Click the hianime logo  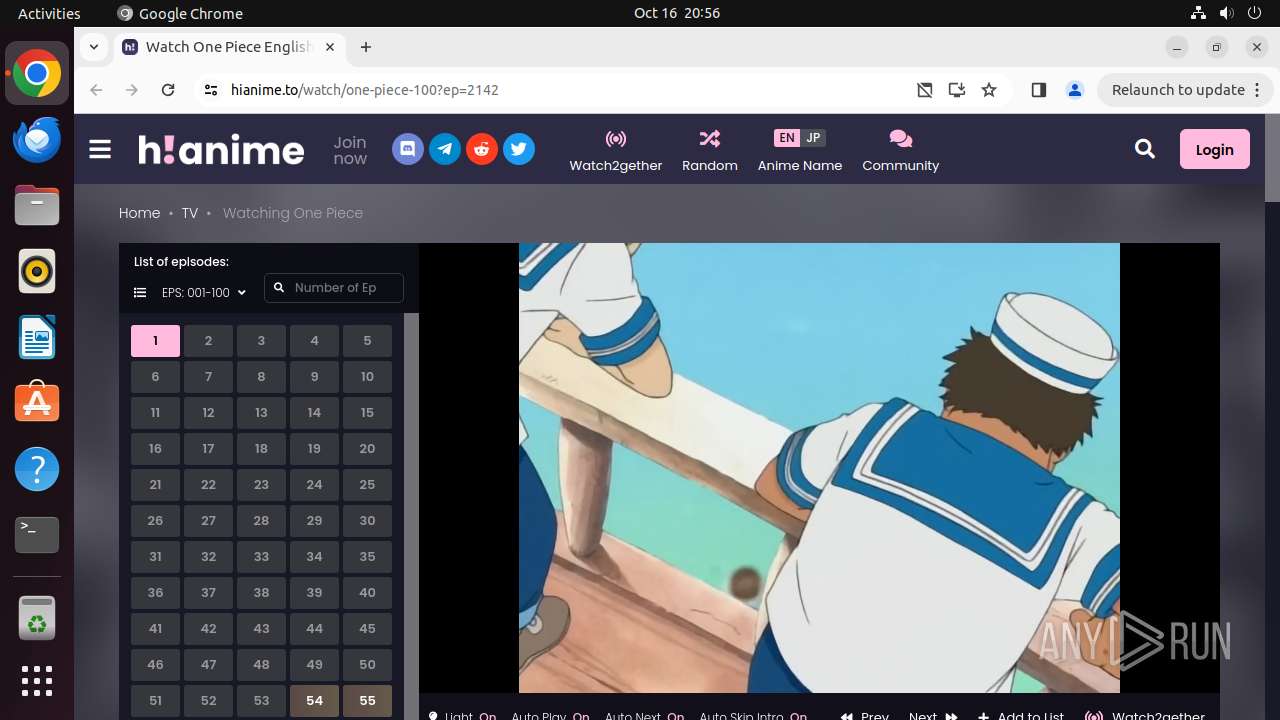click(x=221, y=149)
